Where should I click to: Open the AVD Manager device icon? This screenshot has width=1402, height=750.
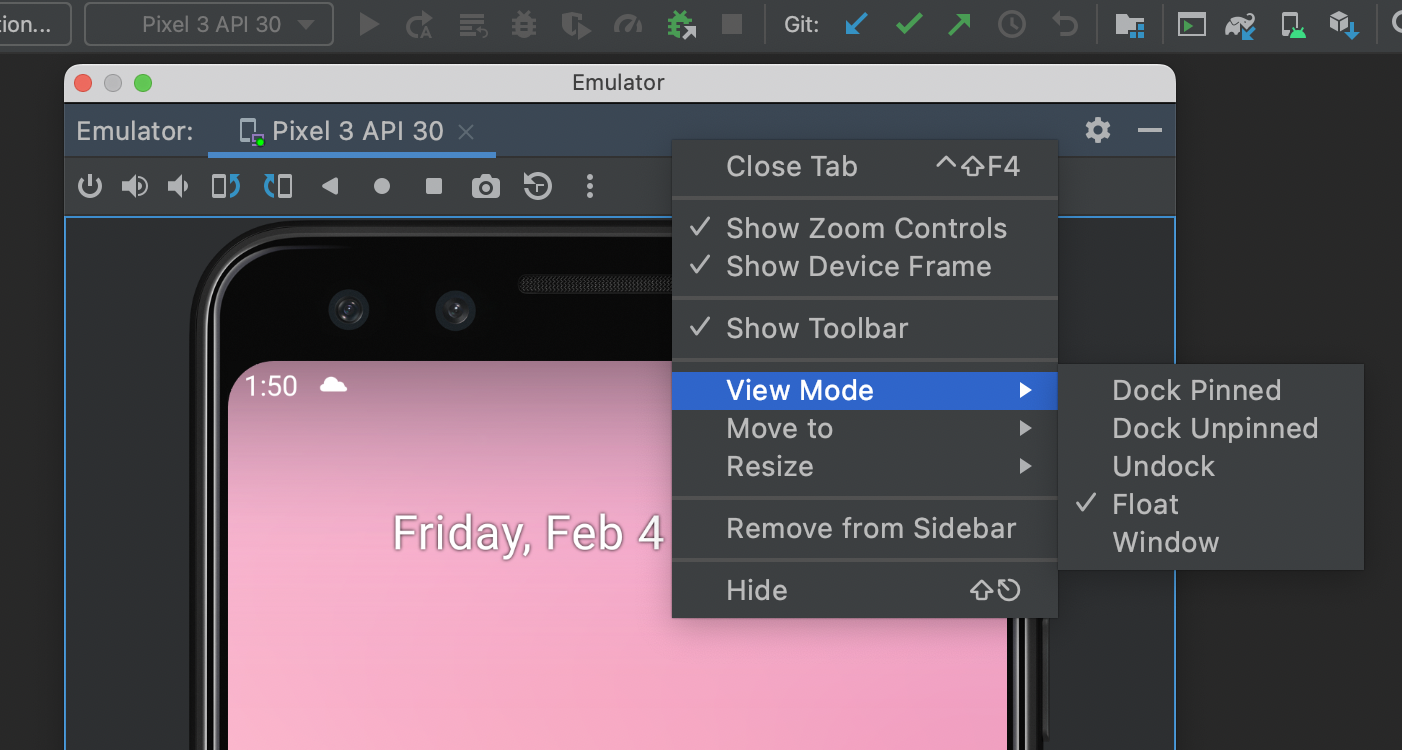1293,24
